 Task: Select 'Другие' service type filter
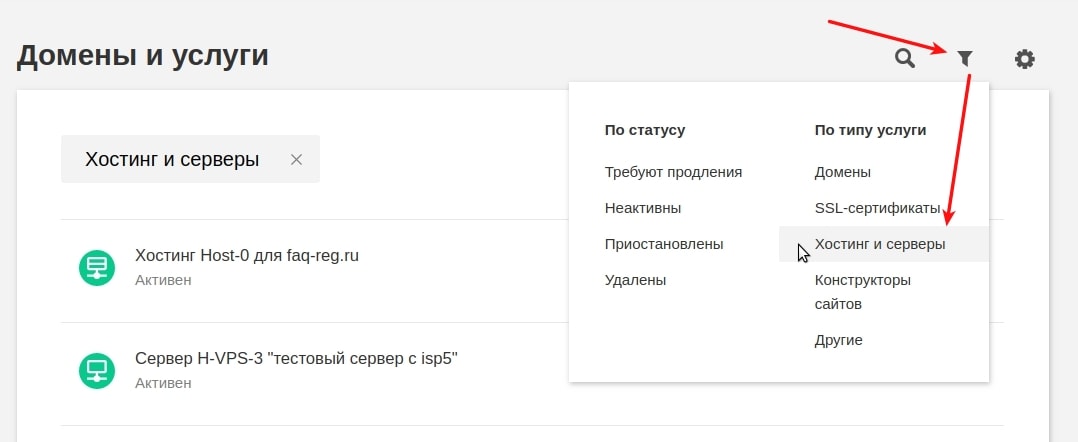tap(838, 340)
